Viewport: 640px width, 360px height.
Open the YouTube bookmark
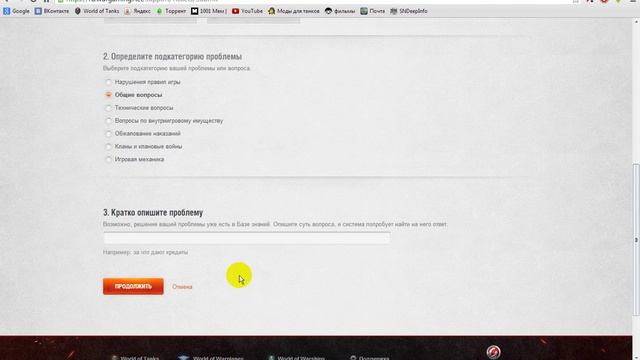(x=247, y=11)
